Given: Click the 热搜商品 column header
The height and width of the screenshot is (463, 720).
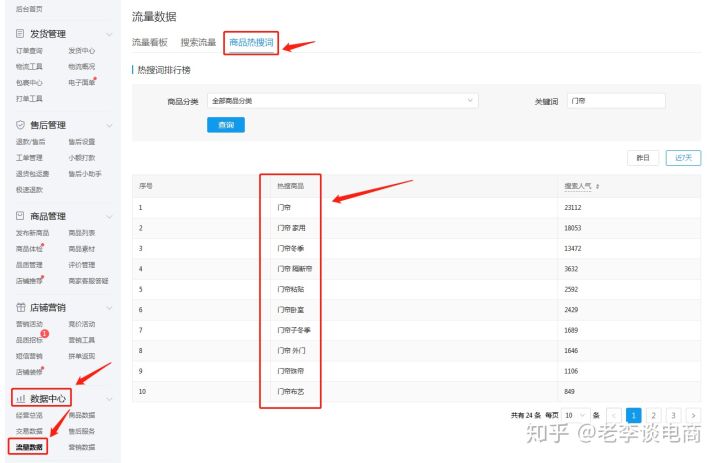Looking at the screenshot, I should point(290,186).
